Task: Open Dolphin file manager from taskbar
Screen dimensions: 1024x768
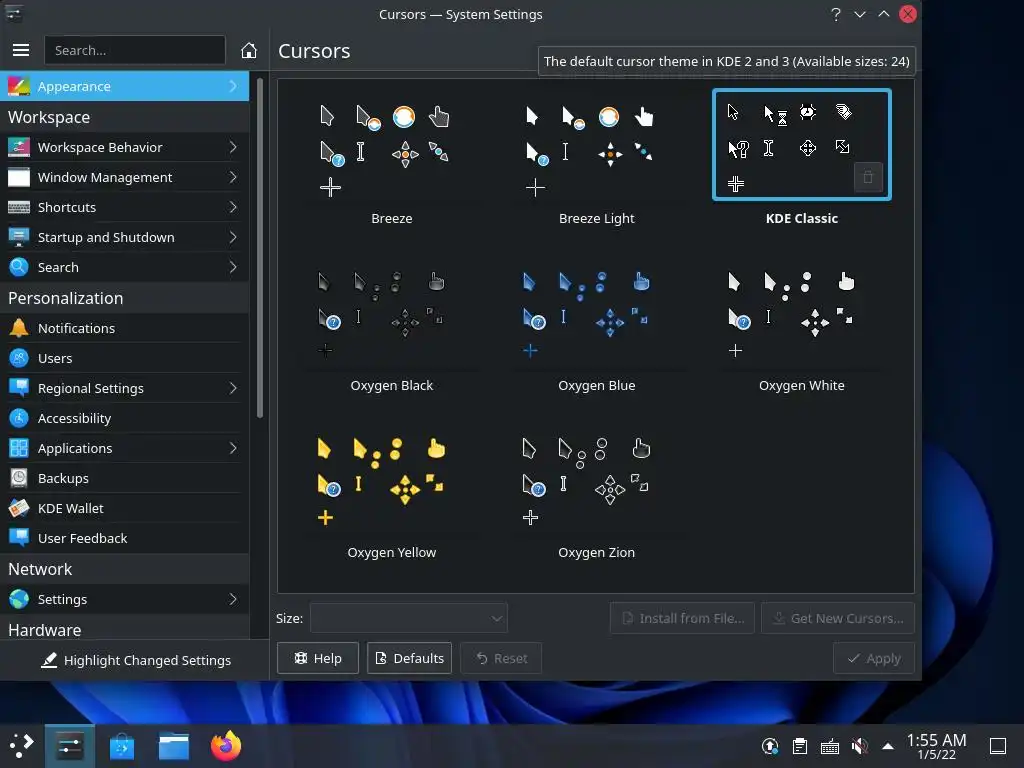Action: pos(174,745)
